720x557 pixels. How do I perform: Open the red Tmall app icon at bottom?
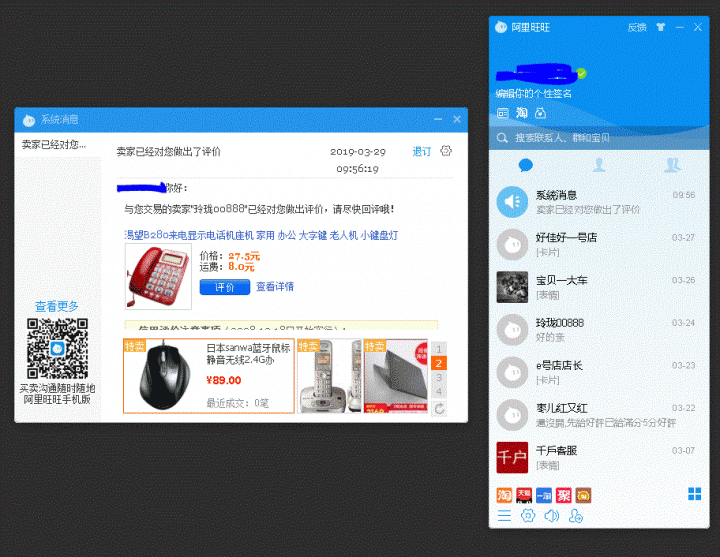pyautogui.click(x=524, y=495)
